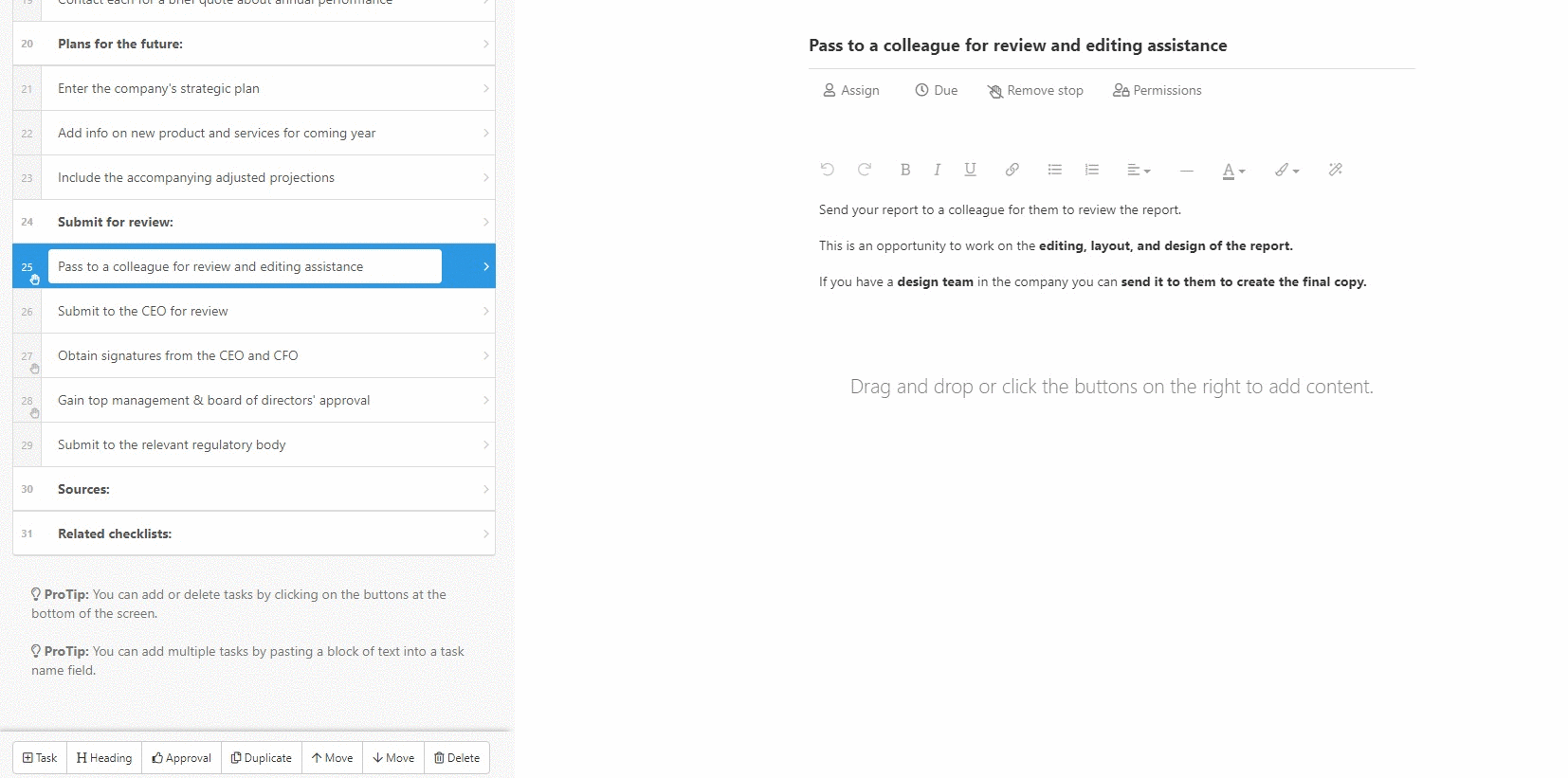Click the Insert Link icon

[1012, 169]
